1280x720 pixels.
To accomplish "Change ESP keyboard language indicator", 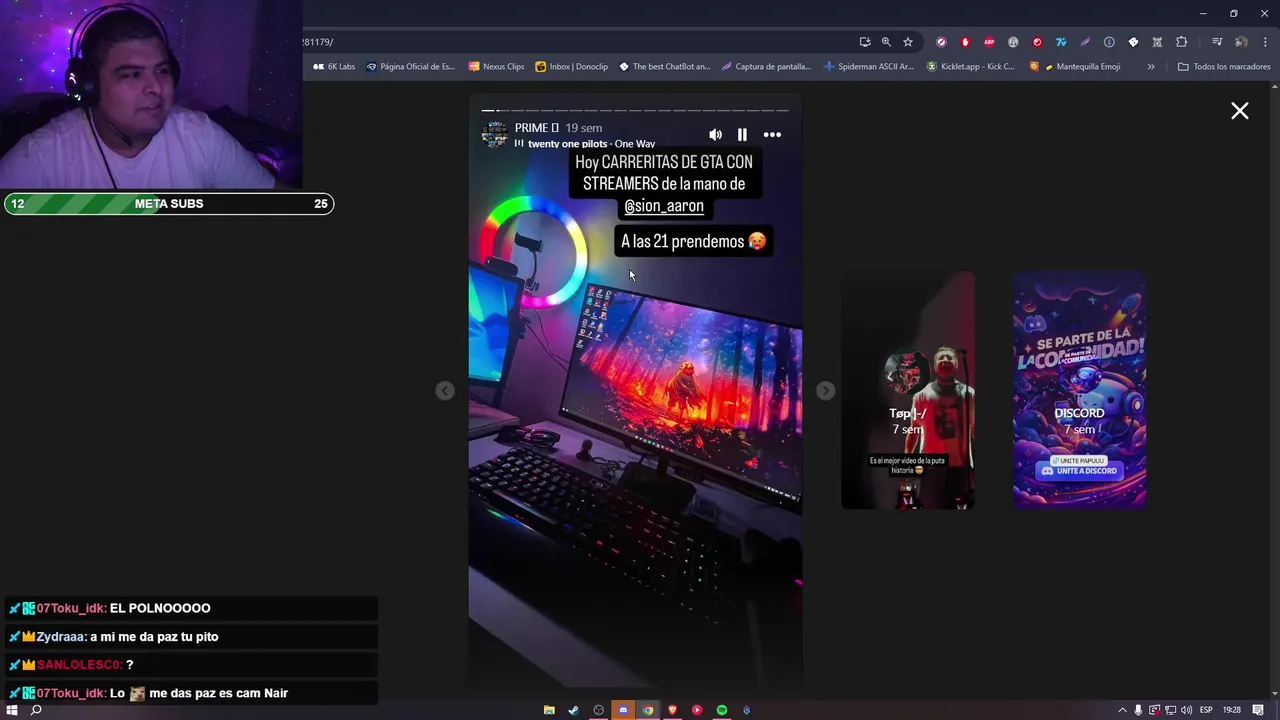I will pos(1206,710).
